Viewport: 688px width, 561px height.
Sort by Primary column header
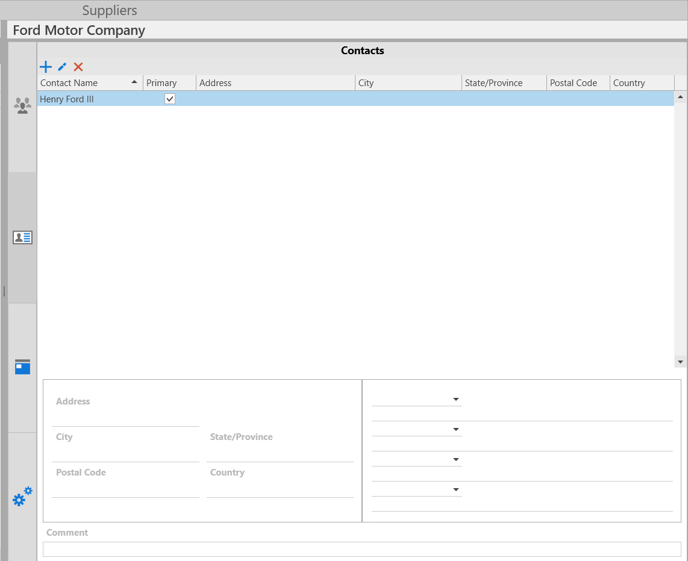(x=169, y=83)
